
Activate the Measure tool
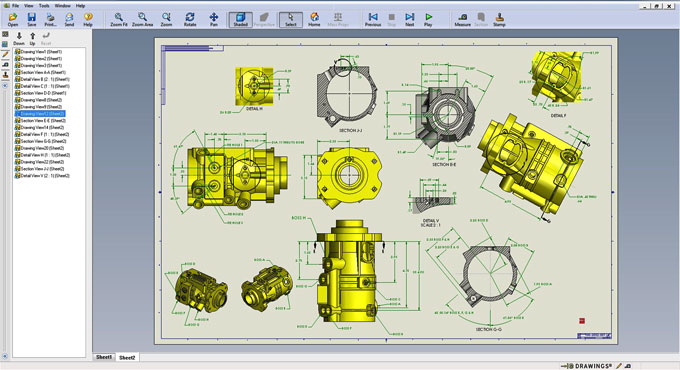coord(462,20)
